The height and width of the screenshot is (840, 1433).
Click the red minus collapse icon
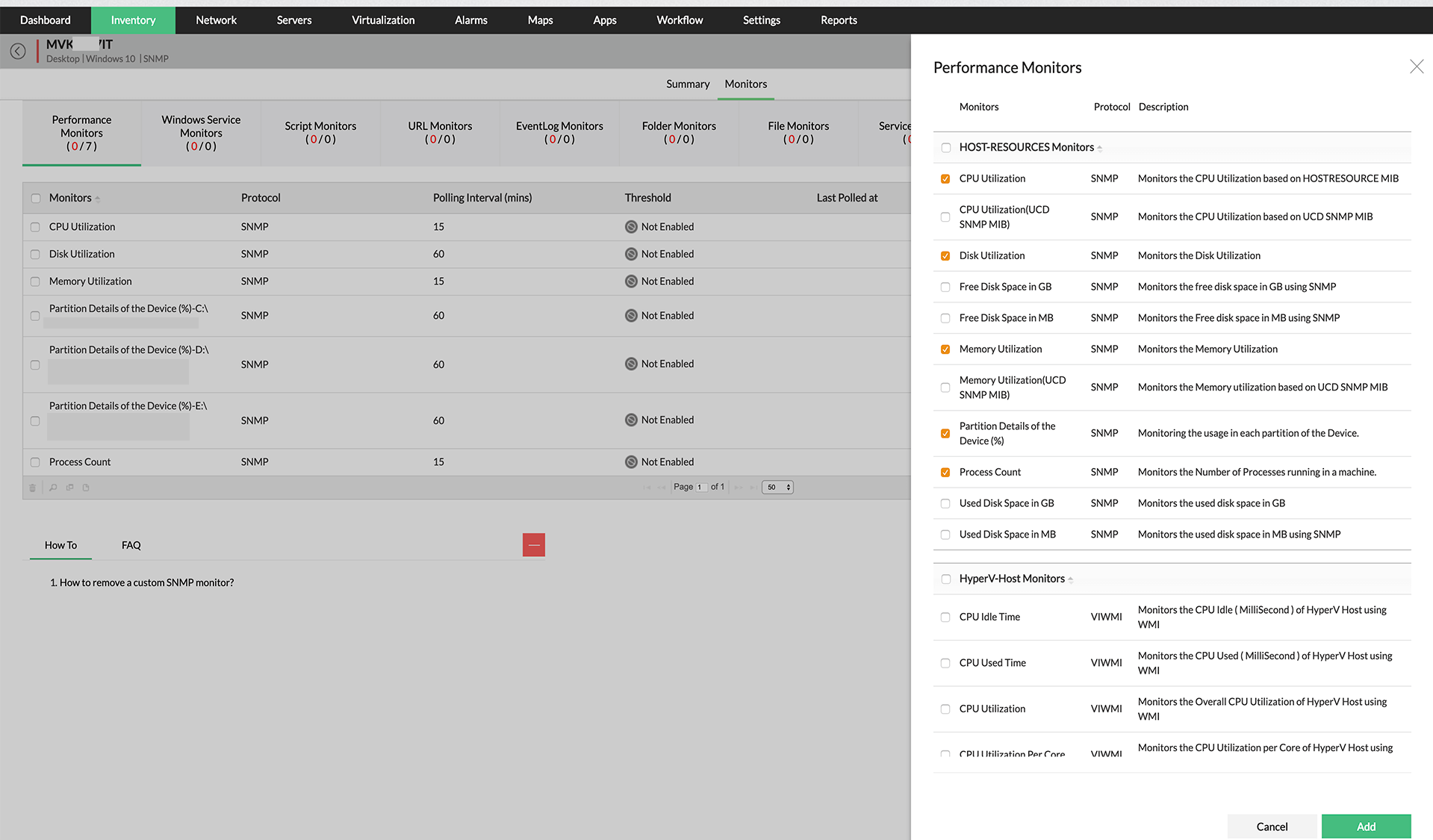click(533, 545)
